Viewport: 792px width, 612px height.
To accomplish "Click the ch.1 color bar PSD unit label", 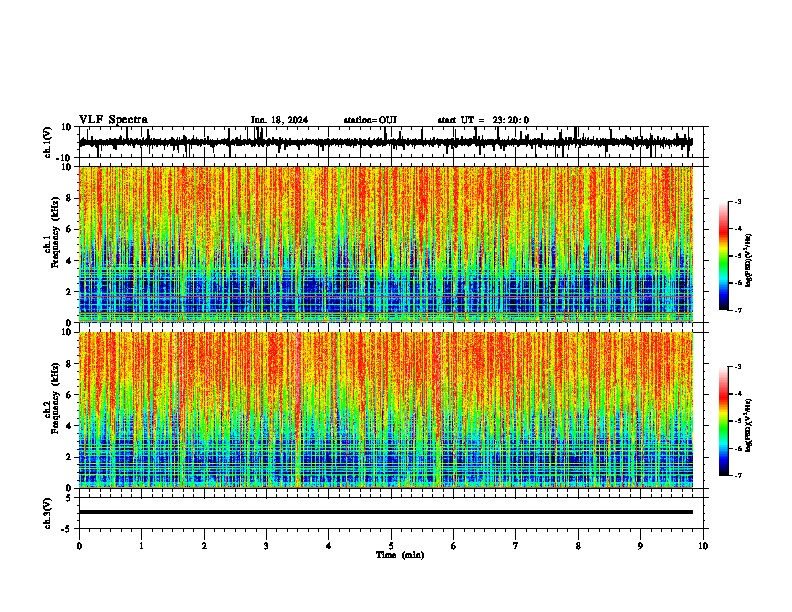I will 749,260.
